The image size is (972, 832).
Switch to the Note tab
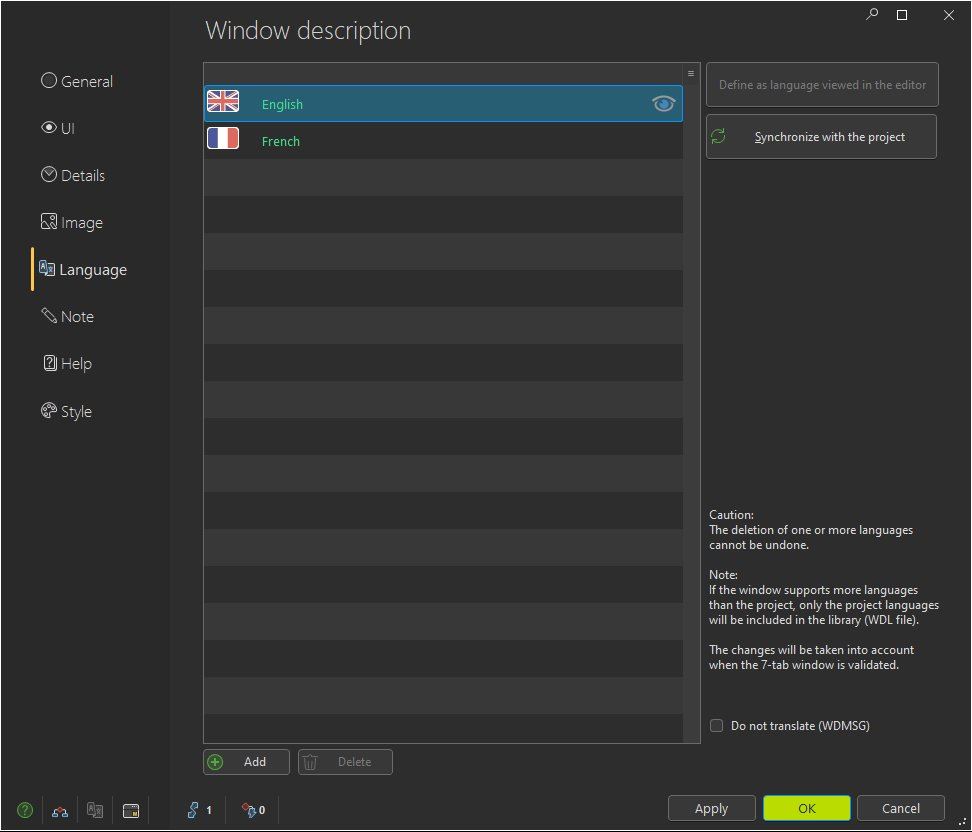pos(67,316)
